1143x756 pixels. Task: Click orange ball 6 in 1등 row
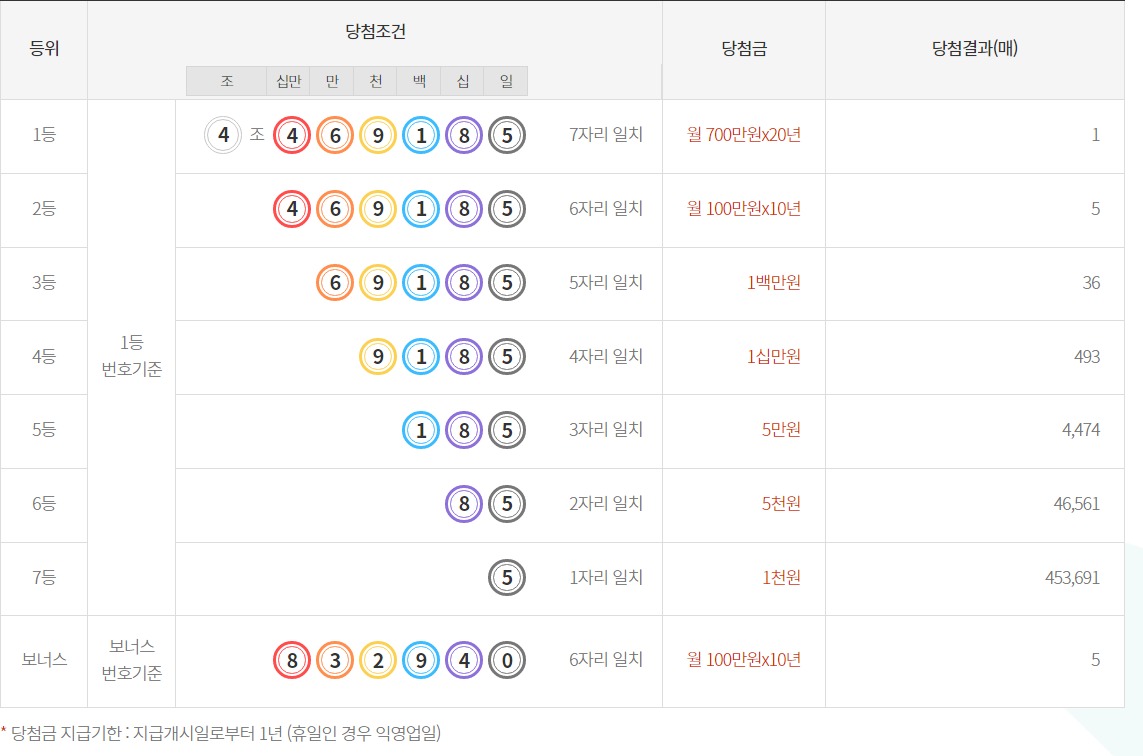[x=335, y=135]
